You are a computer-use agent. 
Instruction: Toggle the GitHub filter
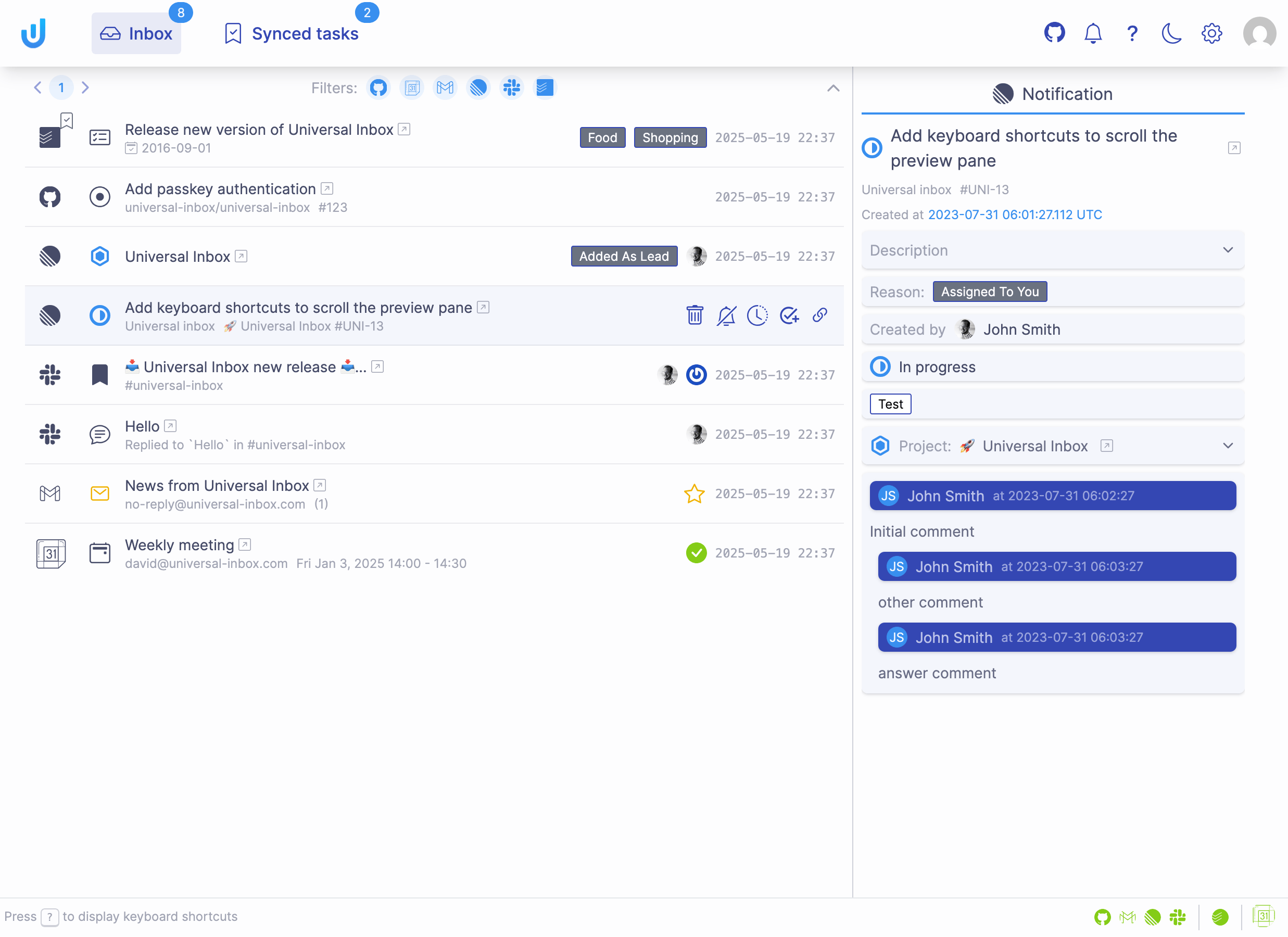click(378, 87)
